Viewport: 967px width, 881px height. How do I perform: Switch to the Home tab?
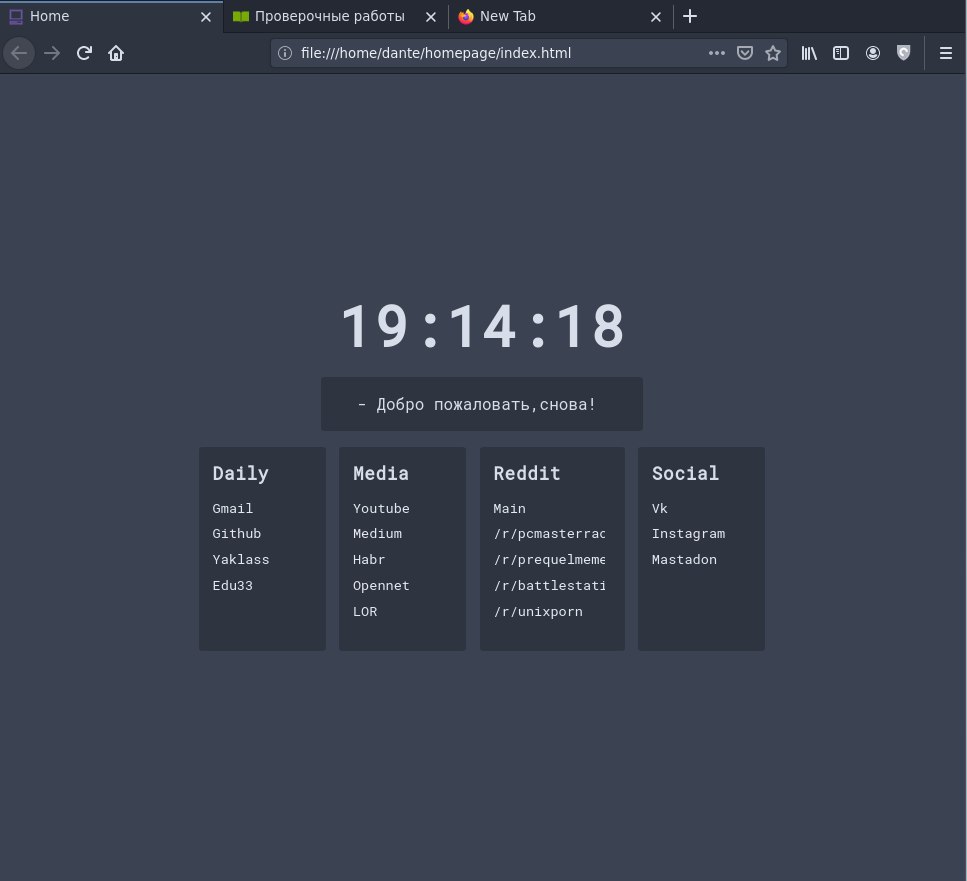point(111,17)
